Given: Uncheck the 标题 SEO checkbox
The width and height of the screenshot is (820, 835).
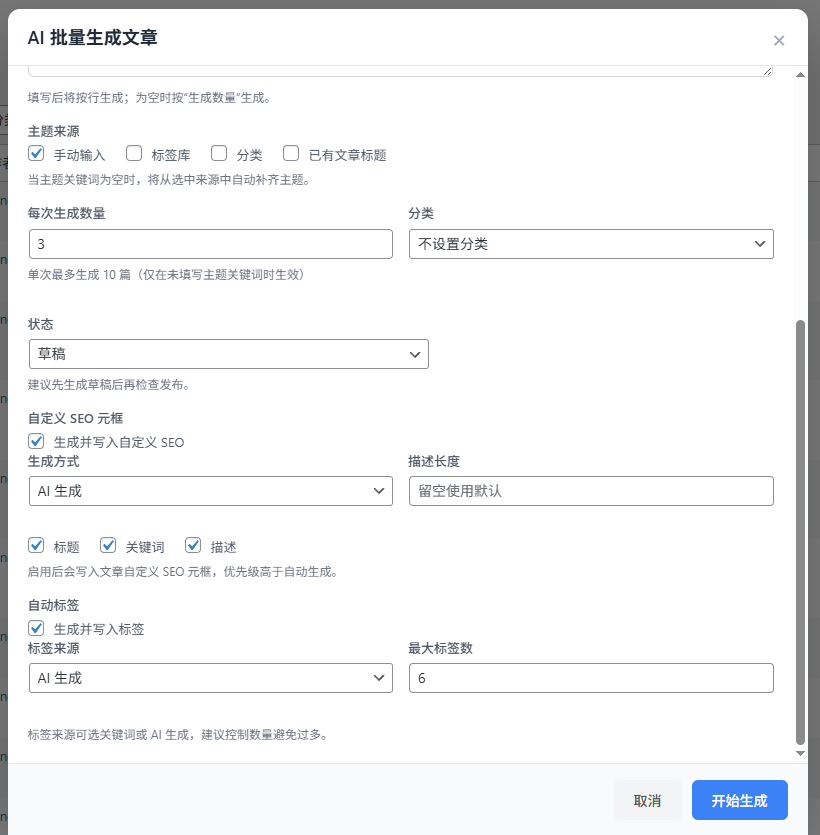Looking at the screenshot, I should (x=37, y=546).
